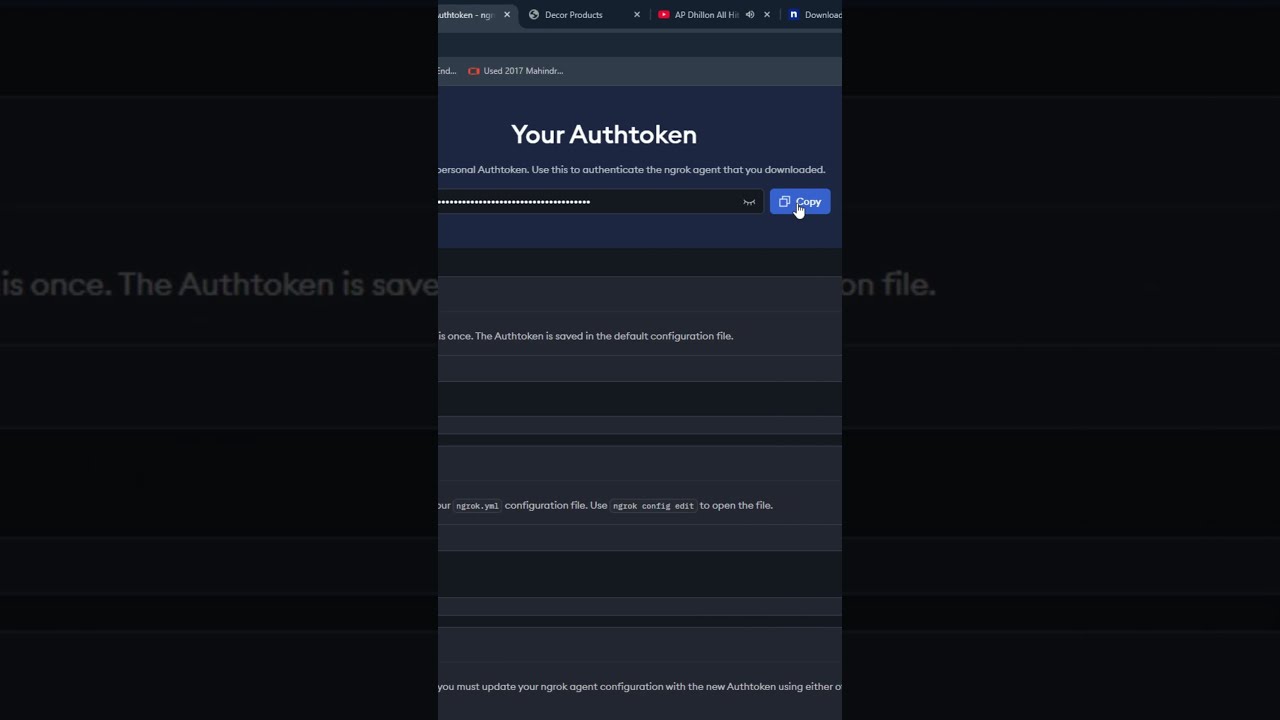Click the globe favicon on Decor Products tab
The height and width of the screenshot is (720, 1280).
tap(534, 15)
